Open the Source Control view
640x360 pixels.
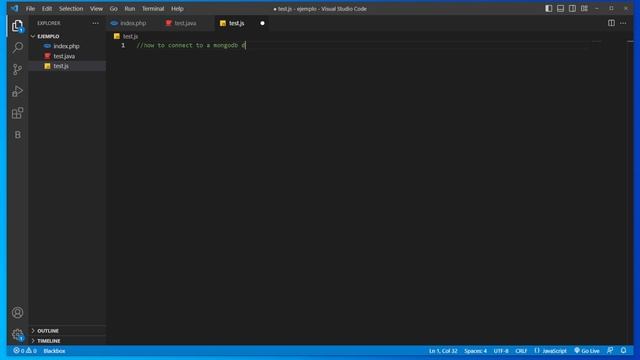[x=17, y=69]
